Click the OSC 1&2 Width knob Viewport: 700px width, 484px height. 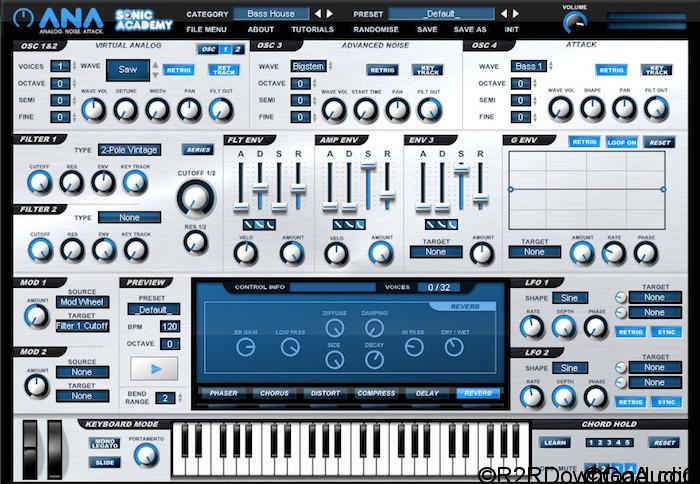pos(158,110)
